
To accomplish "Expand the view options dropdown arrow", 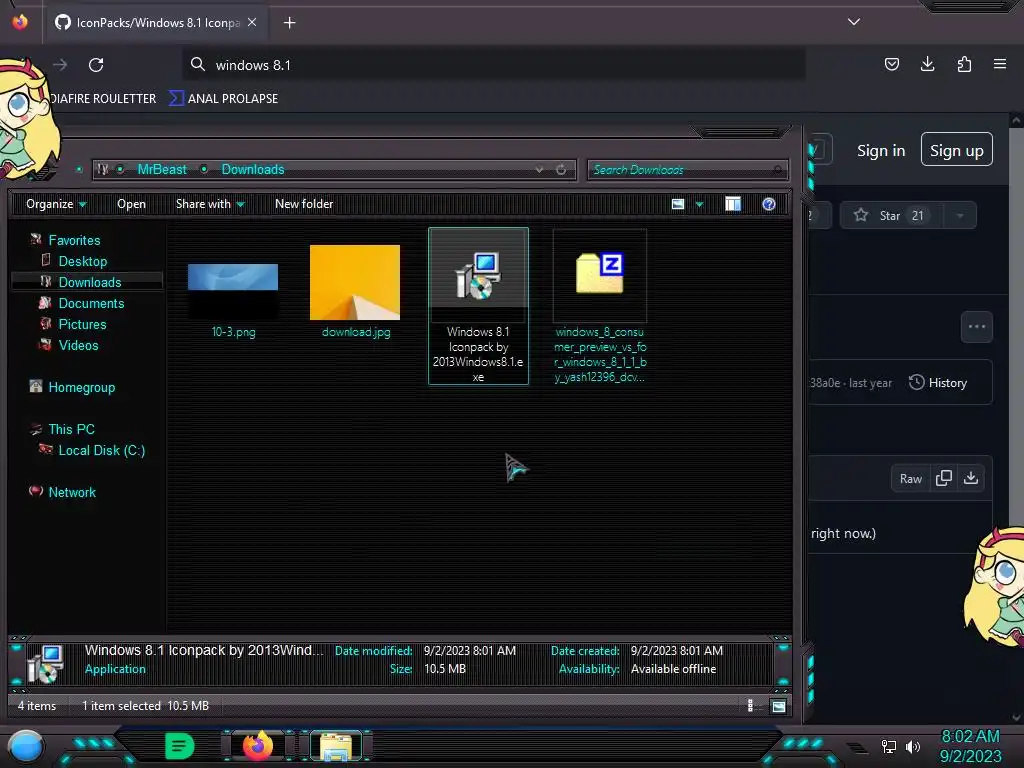I will 699,204.
